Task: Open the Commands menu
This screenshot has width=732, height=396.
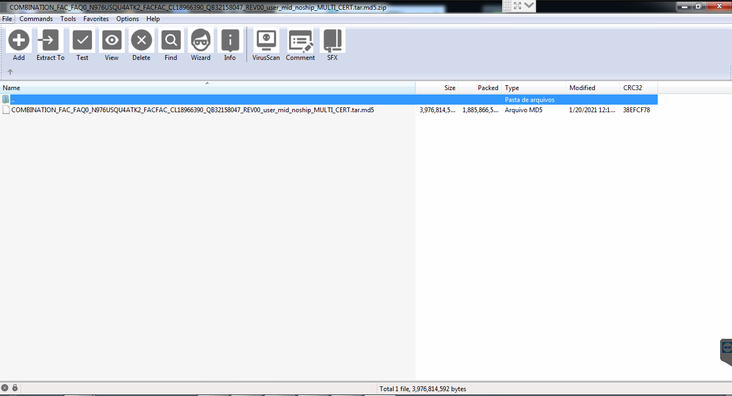Action: point(36,19)
